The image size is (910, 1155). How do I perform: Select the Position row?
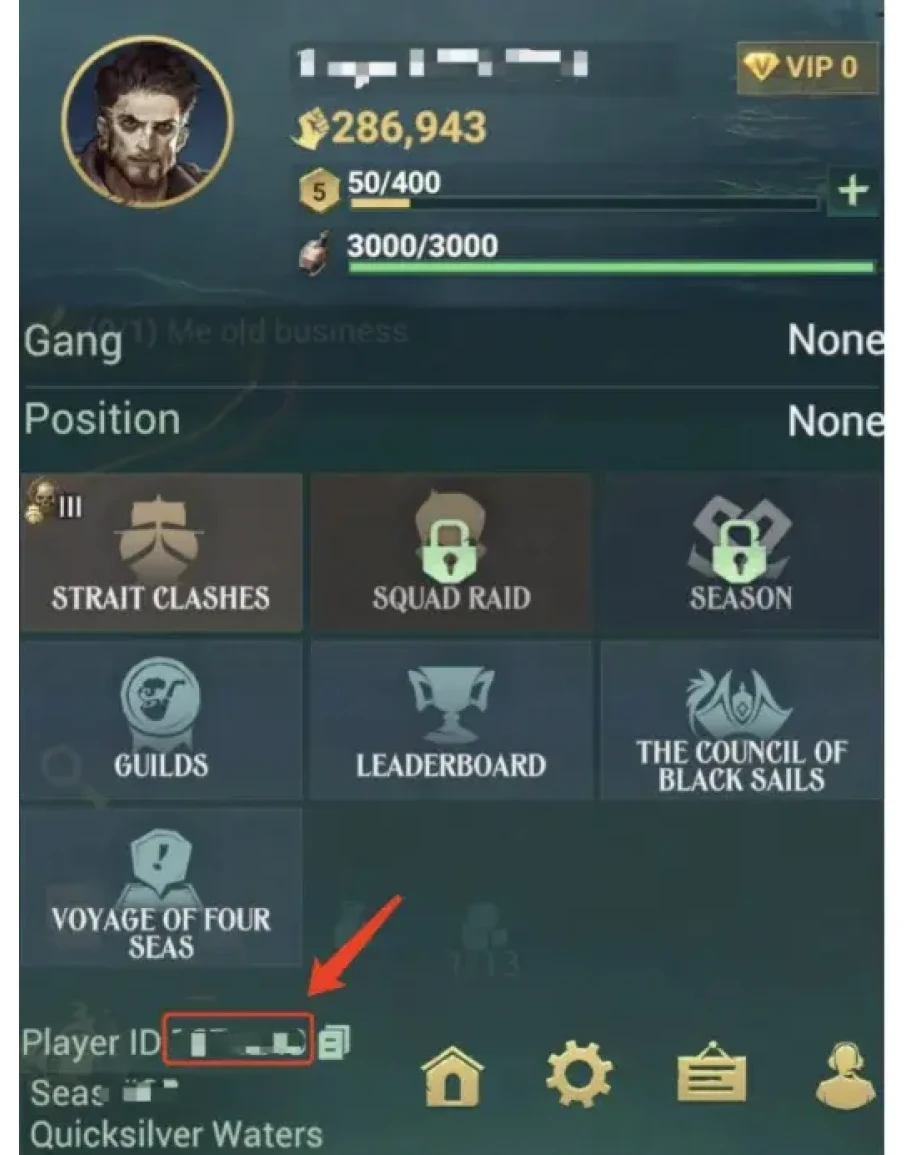point(452,421)
